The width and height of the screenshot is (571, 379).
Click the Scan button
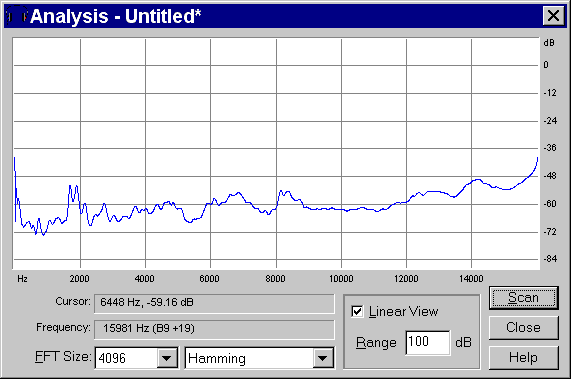tap(523, 298)
